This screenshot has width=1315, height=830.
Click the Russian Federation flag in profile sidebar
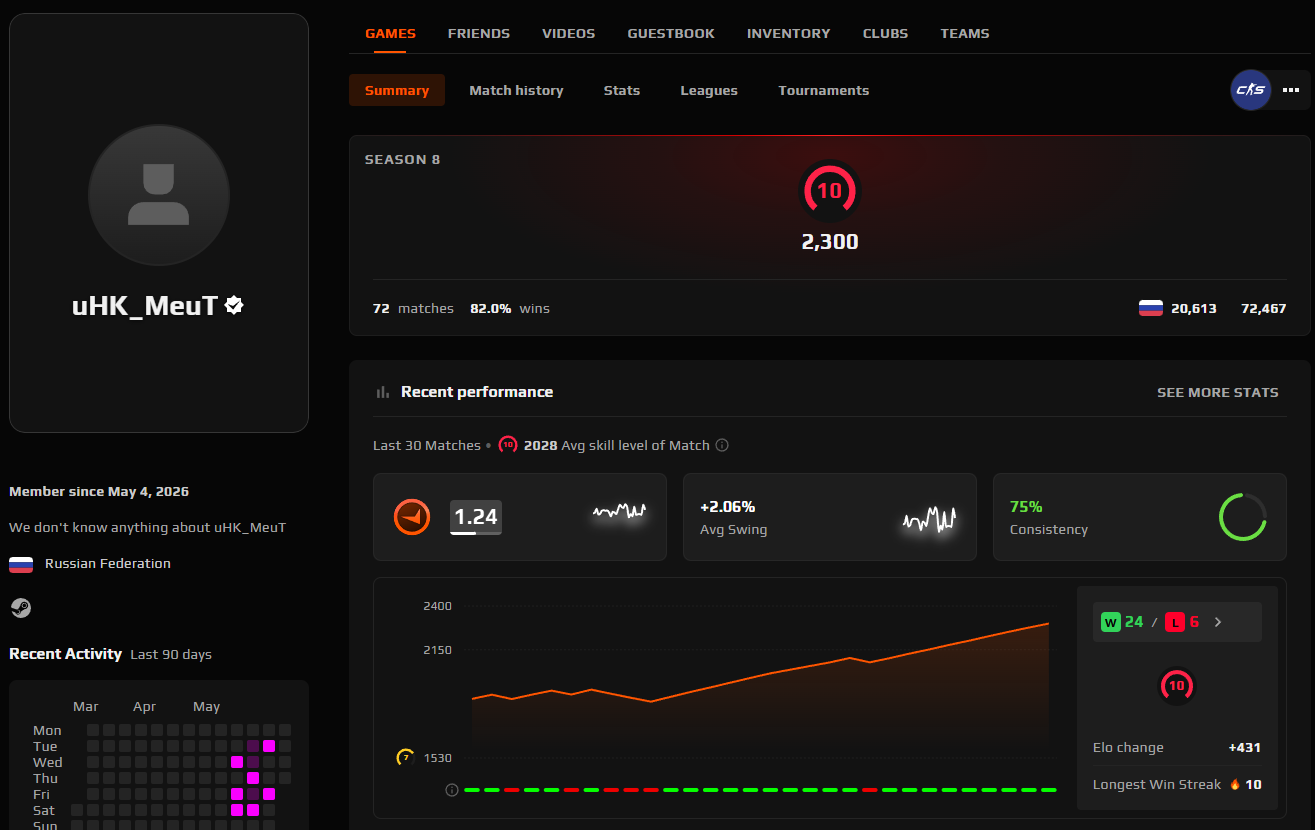21,564
